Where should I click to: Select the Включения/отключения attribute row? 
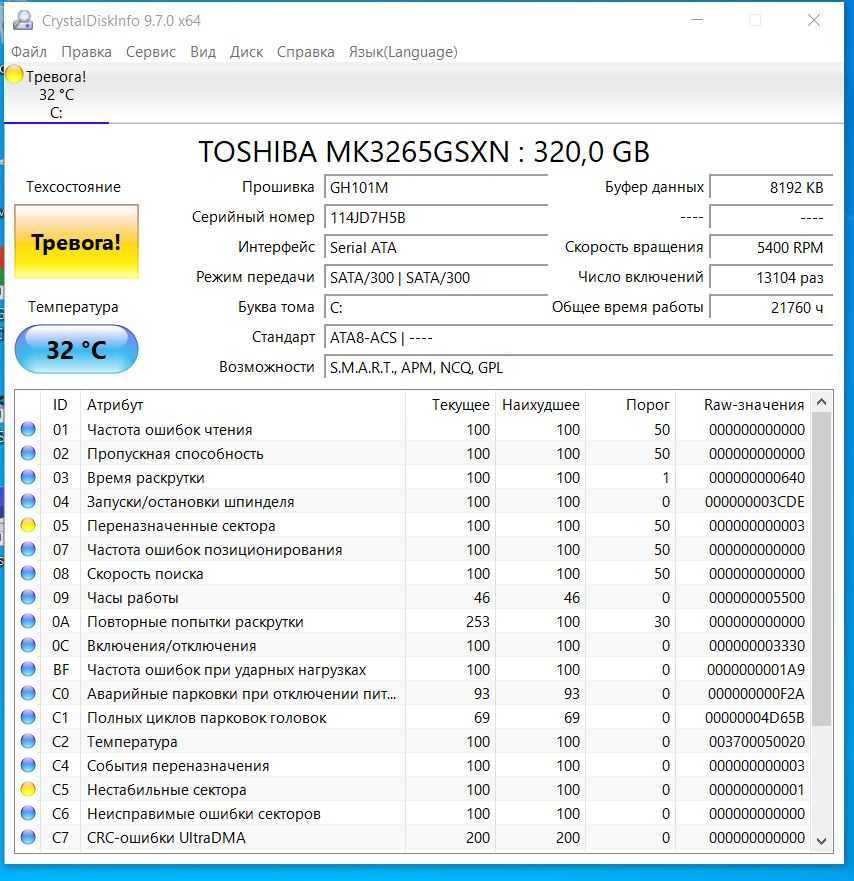click(413, 646)
